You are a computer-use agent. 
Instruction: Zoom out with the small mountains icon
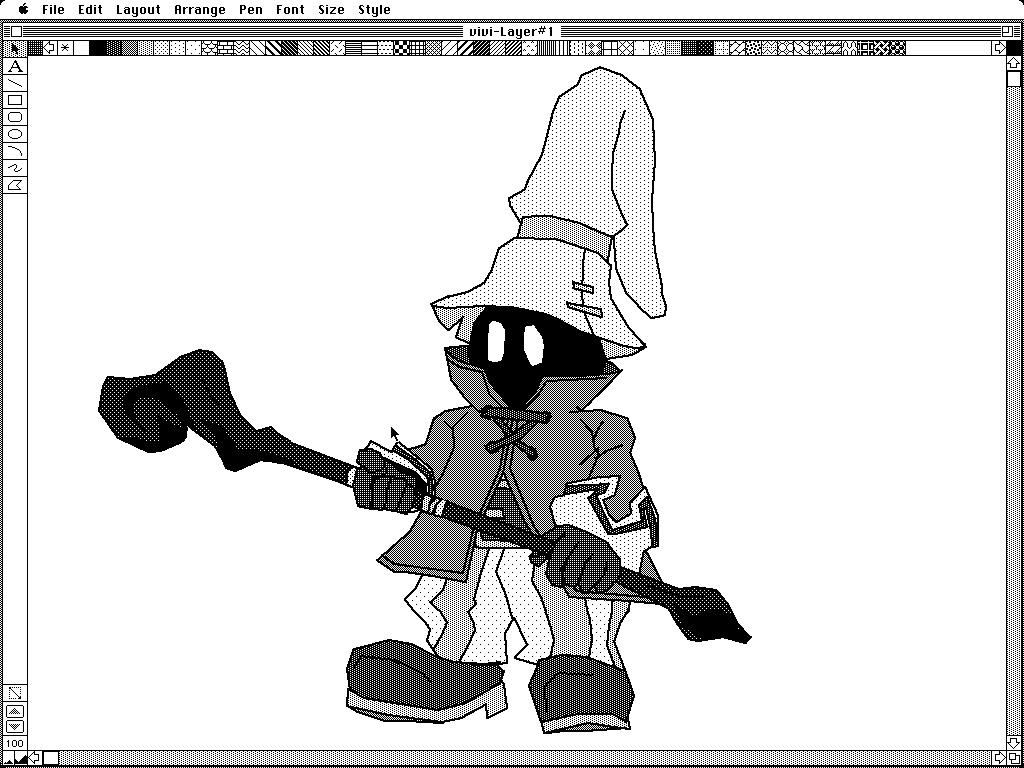(x=8, y=758)
